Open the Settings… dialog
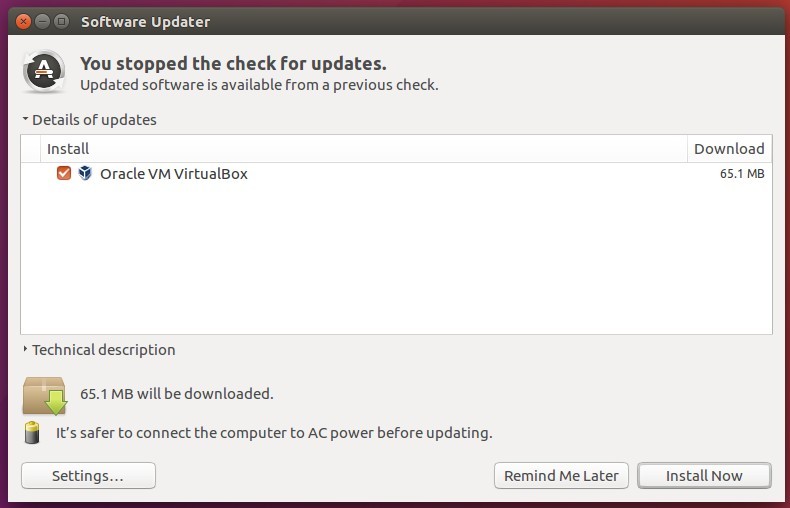790x508 pixels. (x=88, y=476)
